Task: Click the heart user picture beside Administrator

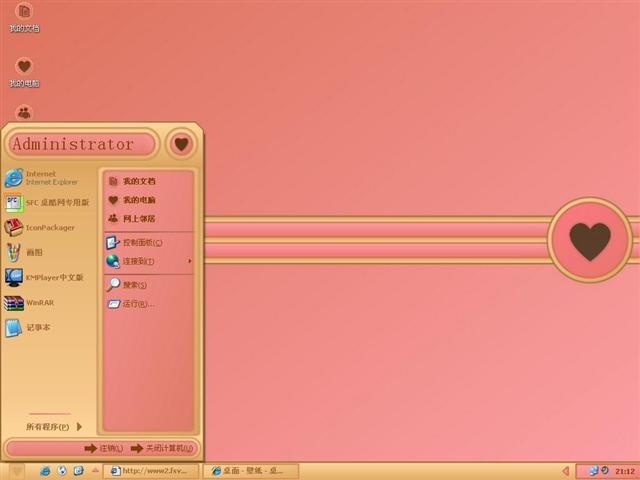Action: click(x=181, y=144)
